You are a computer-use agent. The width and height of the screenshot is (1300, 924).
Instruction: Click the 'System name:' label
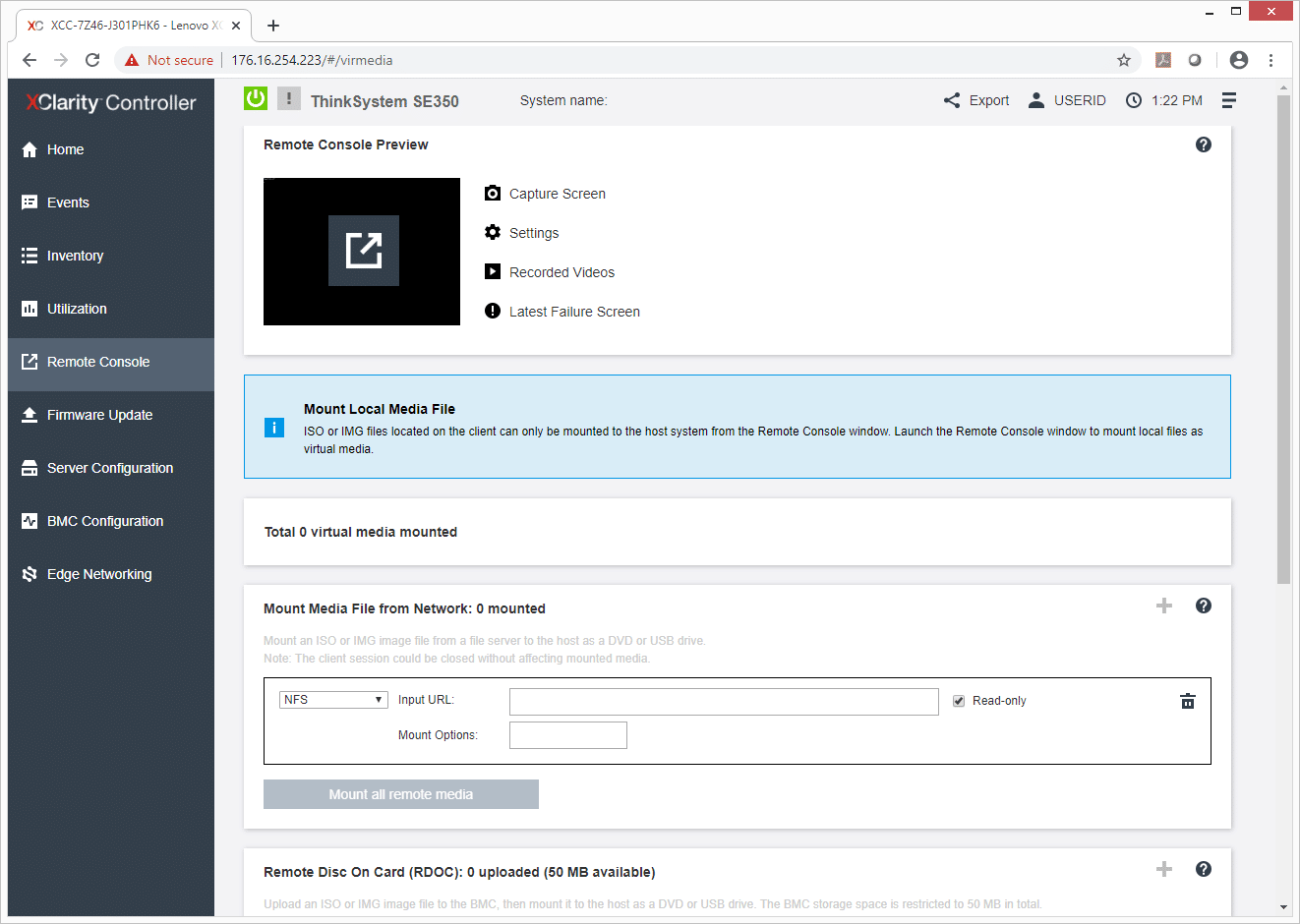(x=563, y=100)
